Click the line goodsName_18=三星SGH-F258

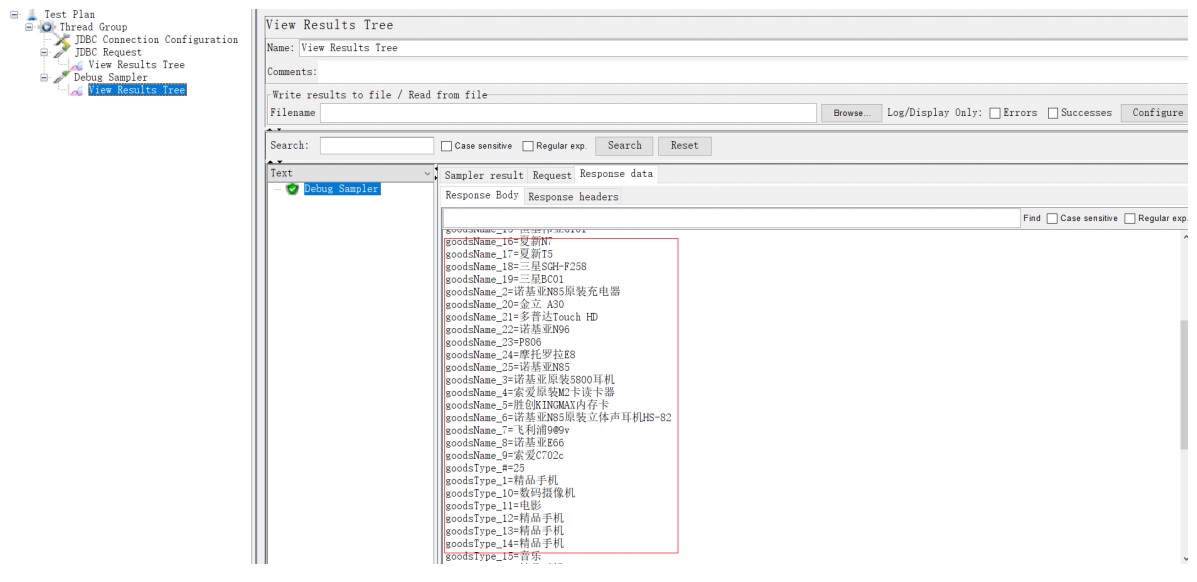(x=516, y=267)
